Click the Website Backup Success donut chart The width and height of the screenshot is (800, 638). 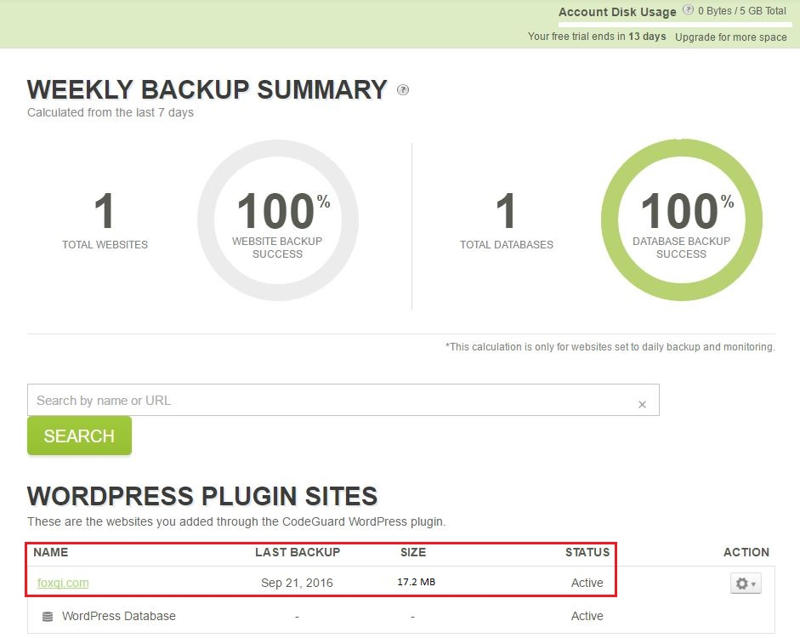277,221
